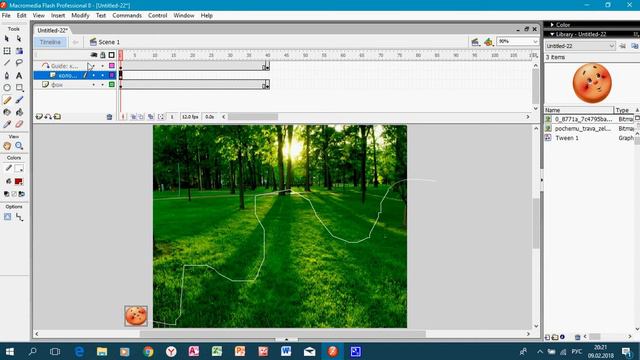This screenshot has width=640, height=360.
Task: Open library document dropdown Untitled-22
Action: (580, 46)
